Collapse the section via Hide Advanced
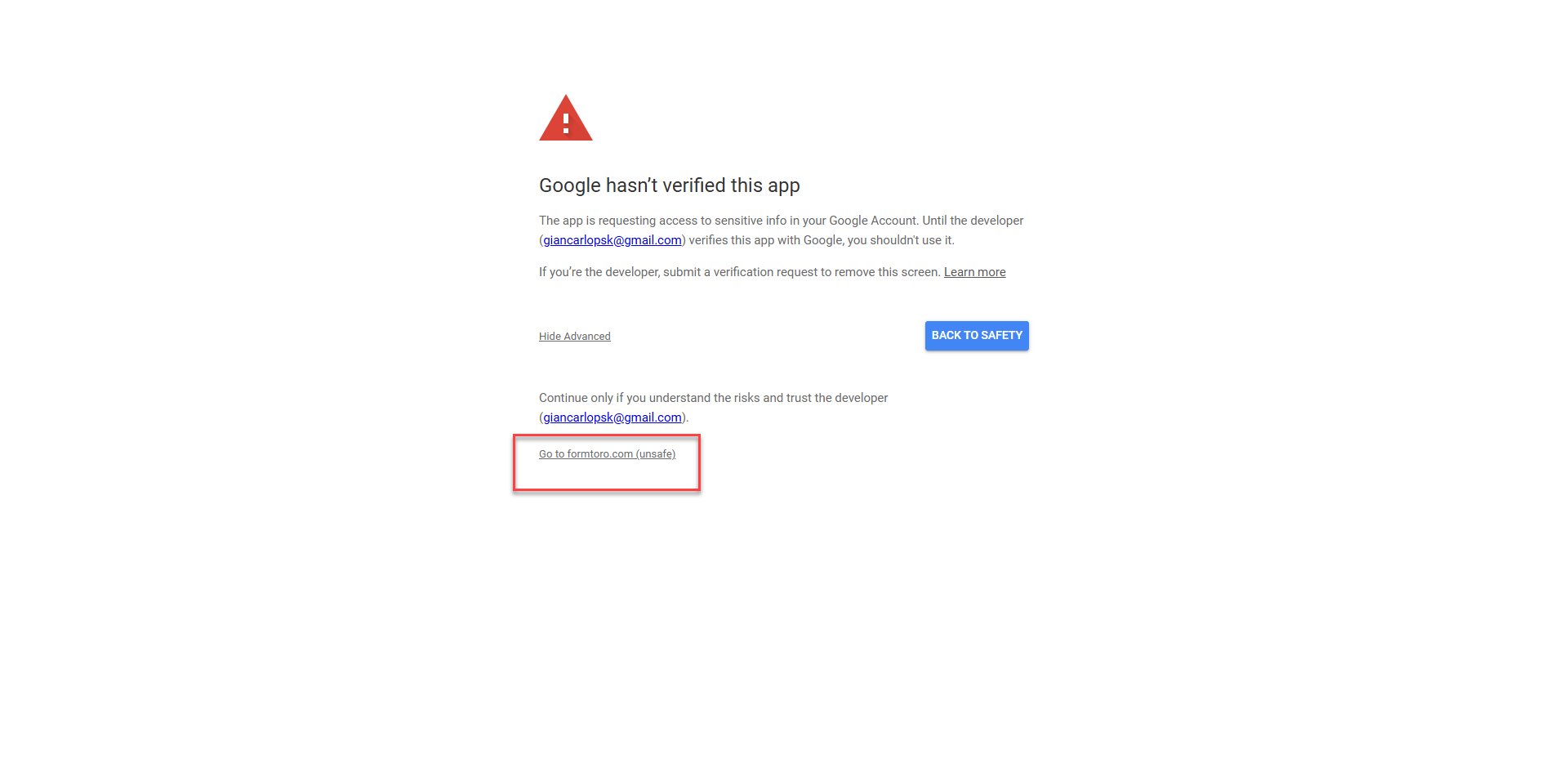Image resolution: width=1568 pixels, height=777 pixels. pos(575,337)
